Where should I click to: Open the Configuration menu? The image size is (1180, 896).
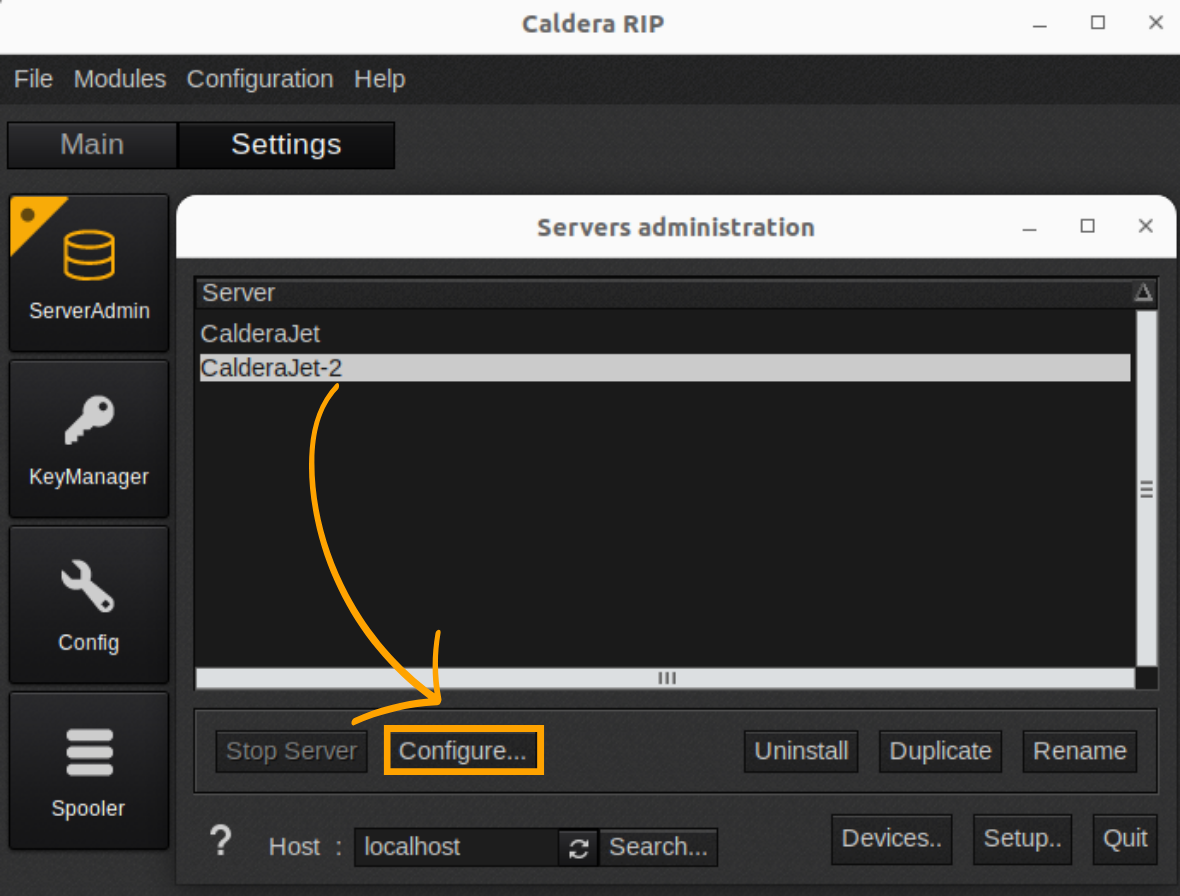(x=259, y=79)
